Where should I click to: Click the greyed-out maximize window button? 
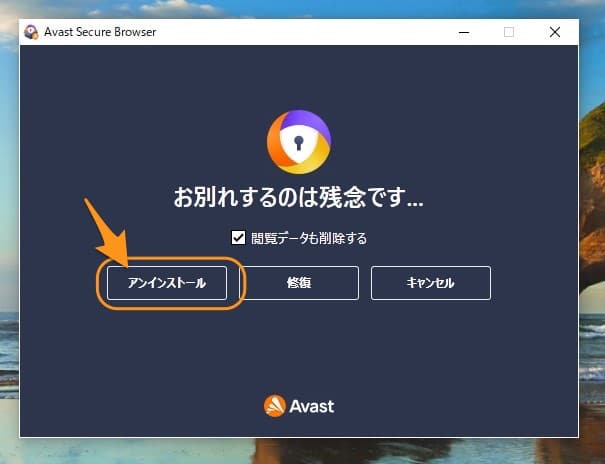pyautogui.click(x=508, y=32)
